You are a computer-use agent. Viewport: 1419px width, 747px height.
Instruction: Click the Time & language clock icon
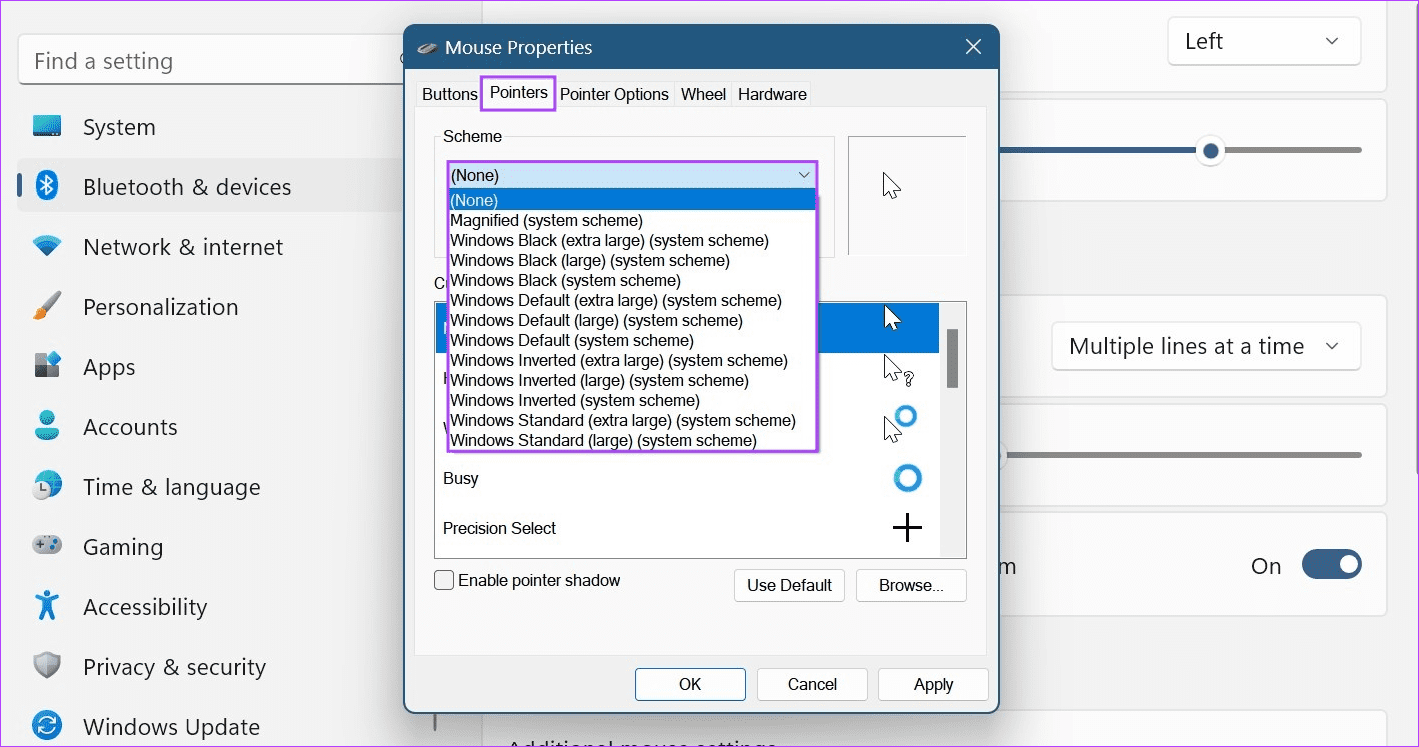(47, 486)
